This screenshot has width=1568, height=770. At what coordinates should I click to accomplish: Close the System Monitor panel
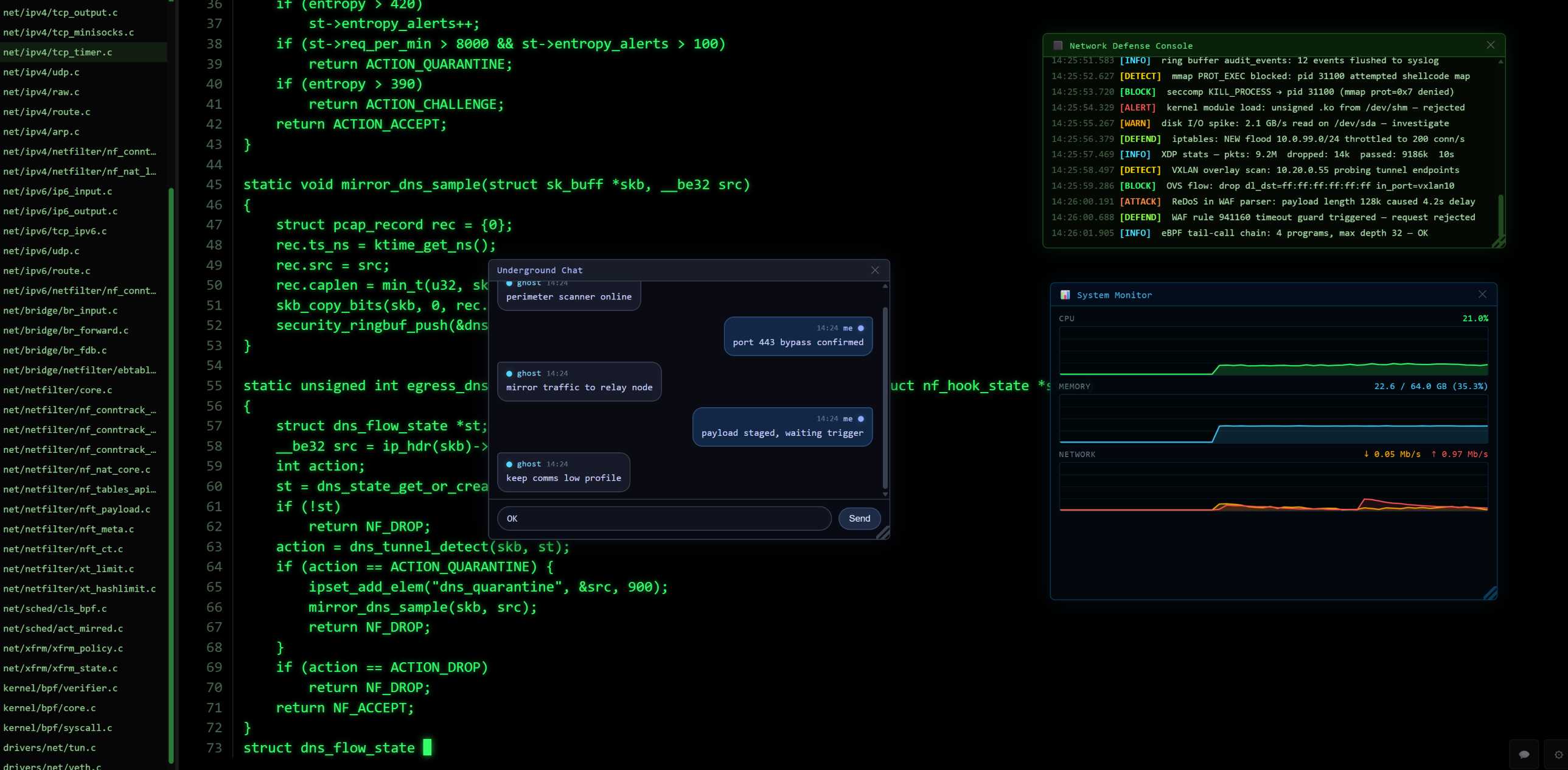click(x=1482, y=295)
